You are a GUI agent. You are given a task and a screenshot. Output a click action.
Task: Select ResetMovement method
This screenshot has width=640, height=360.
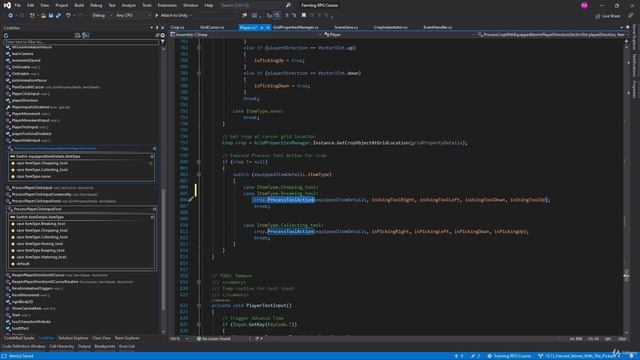[x=25, y=295]
